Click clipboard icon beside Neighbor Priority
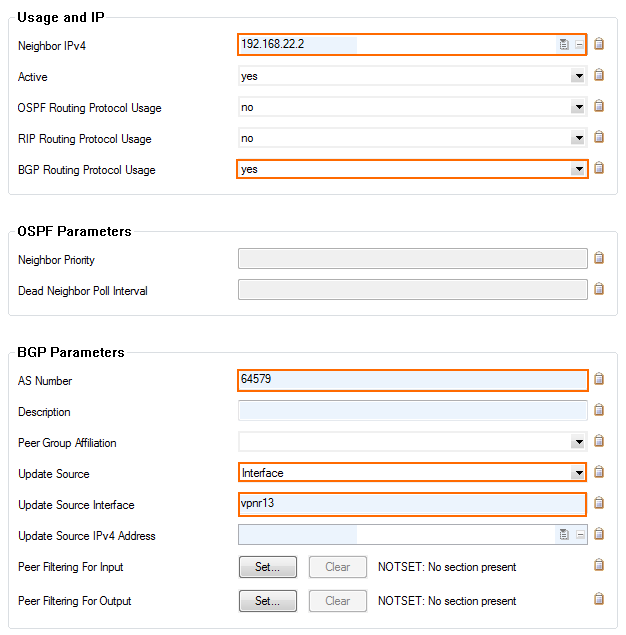 tap(599, 258)
